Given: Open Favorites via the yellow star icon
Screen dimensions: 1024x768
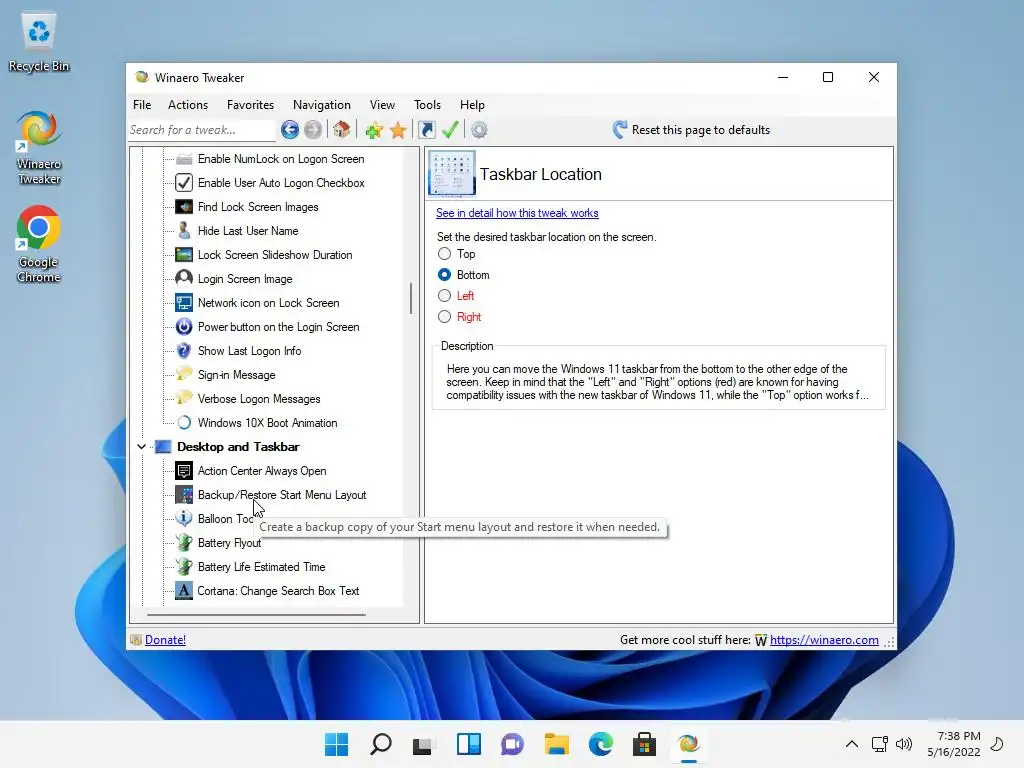Looking at the screenshot, I should pos(398,130).
